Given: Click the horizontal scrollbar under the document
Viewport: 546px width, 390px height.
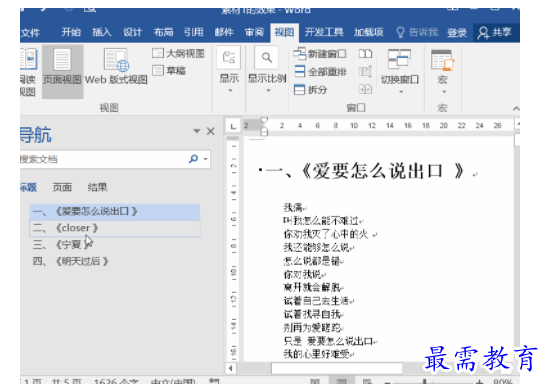Looking at the screenshot, I should click(x=336, y=368).
